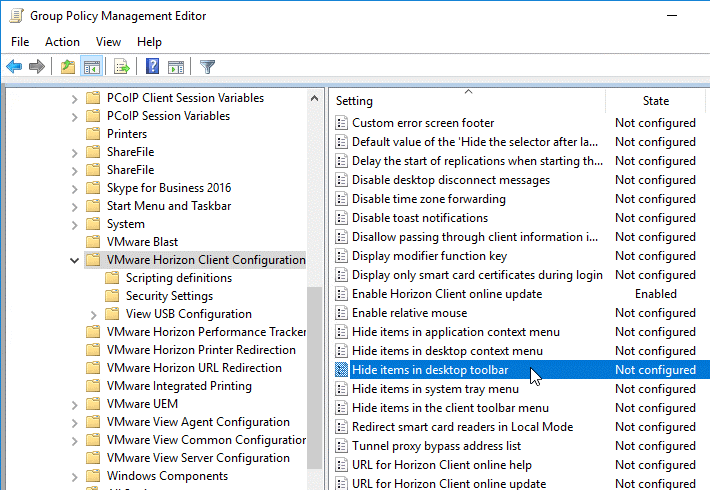Screen dimensions: 710x490
Task: Expand VMware View Agent Configuration node
Action: (x=75, y=423)
